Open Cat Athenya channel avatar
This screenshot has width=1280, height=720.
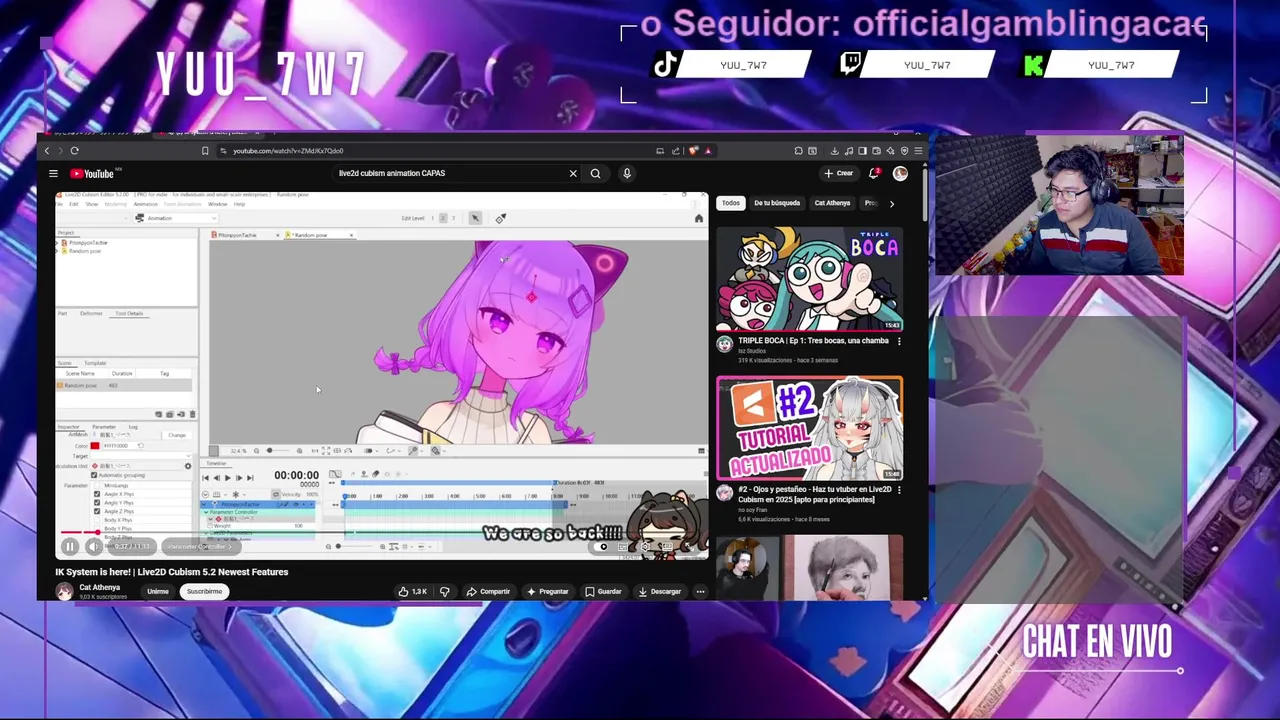pos(65,591)
